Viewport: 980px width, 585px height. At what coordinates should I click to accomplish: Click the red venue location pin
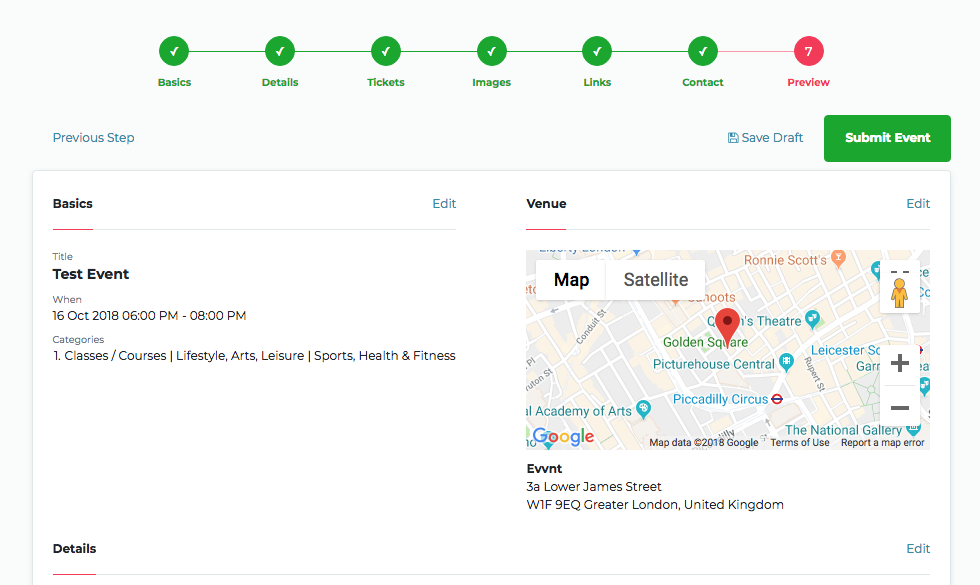click(727, 326)
